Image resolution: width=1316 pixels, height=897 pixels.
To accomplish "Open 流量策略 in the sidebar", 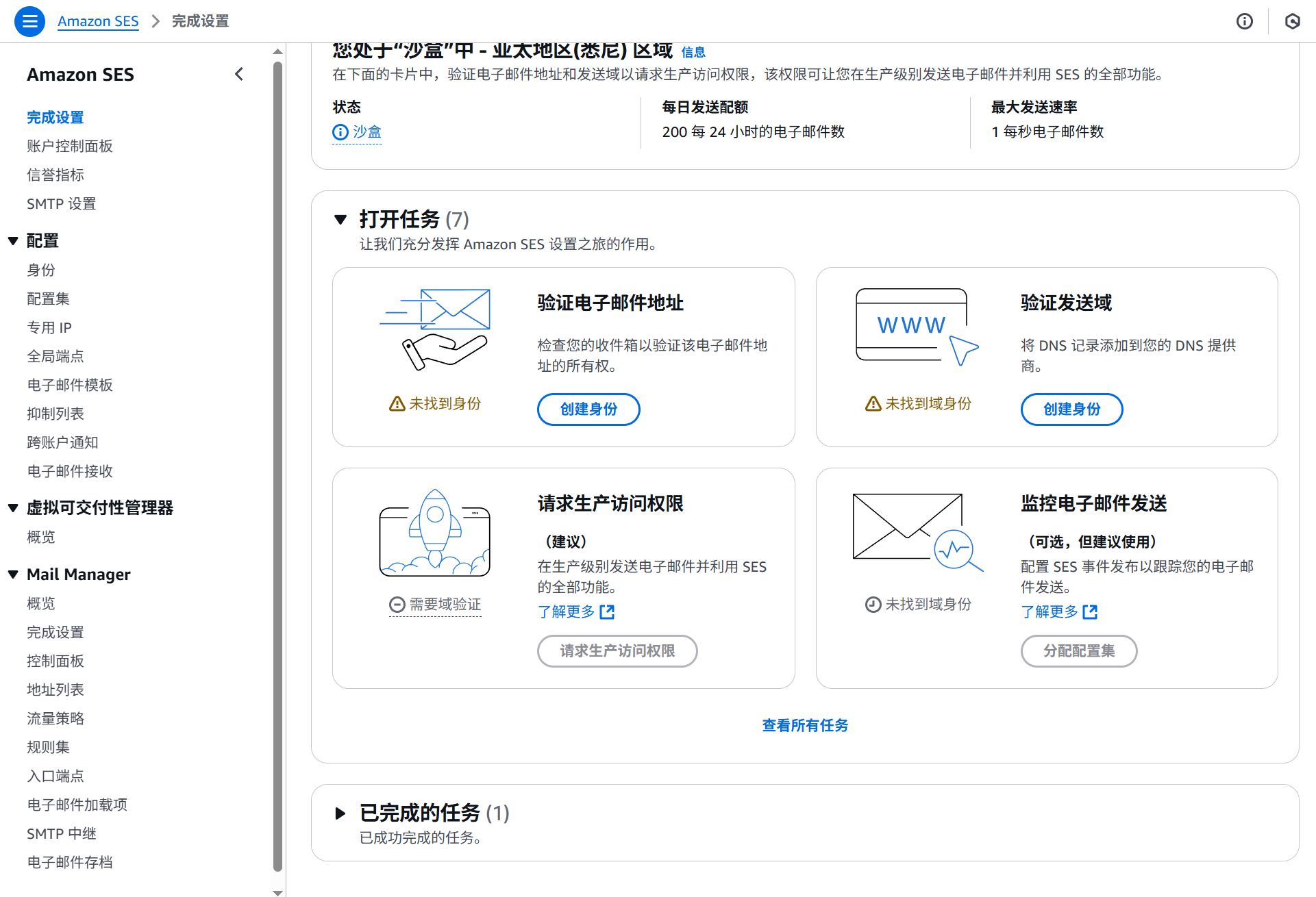I will point(55,719).
